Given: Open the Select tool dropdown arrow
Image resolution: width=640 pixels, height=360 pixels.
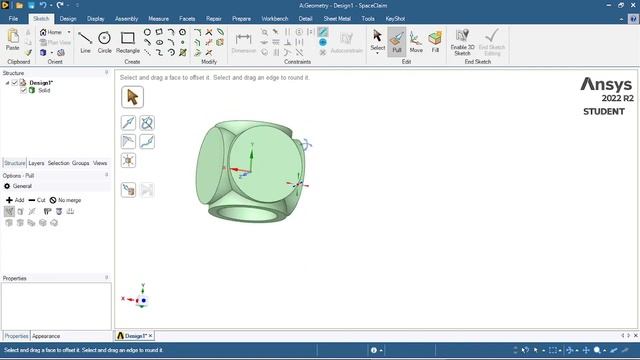Looking at the screenshot, I should [x=378, y=53].
